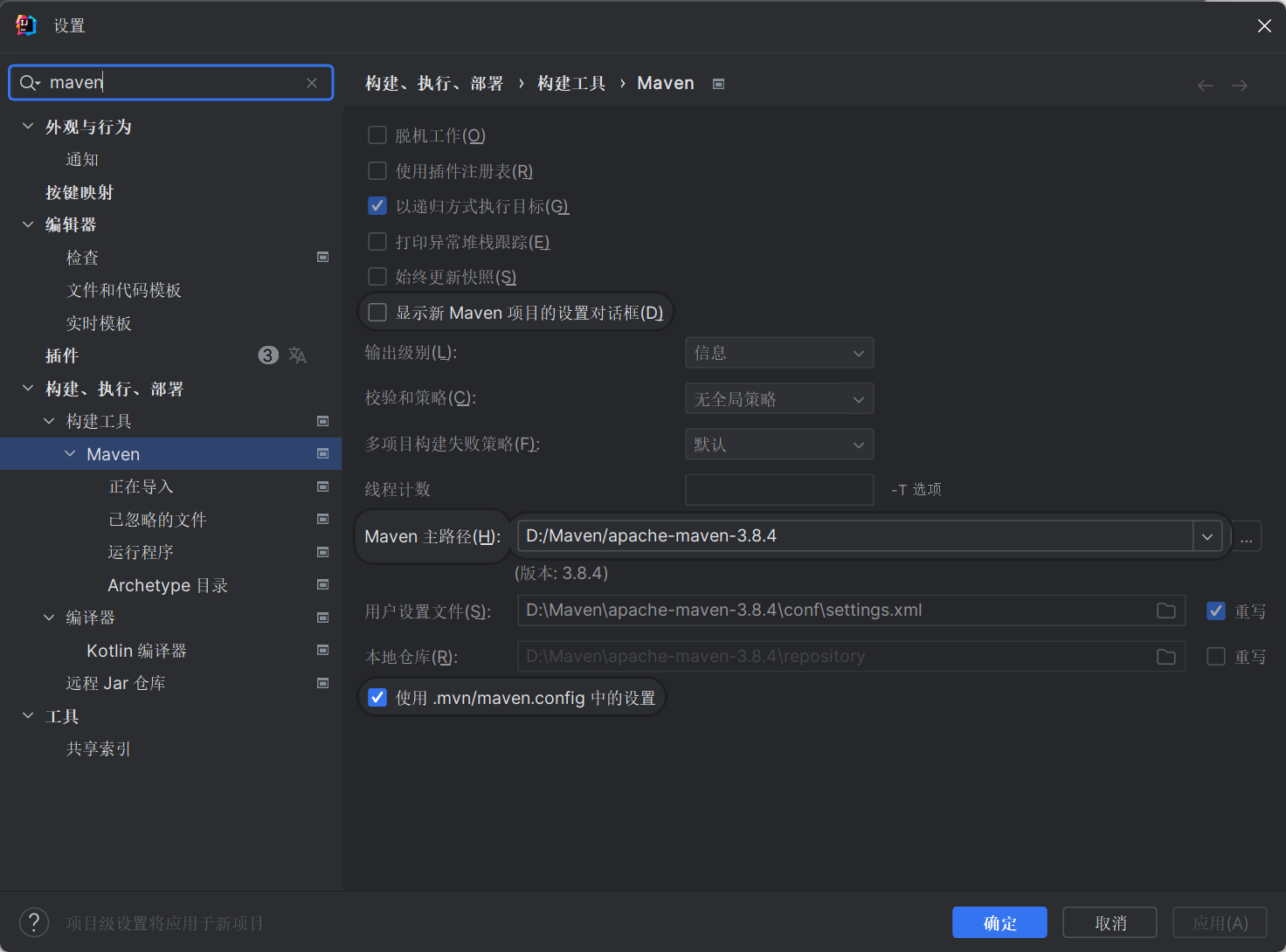Click project-level icon on 检查 row
Viewport: 1286px width, 952px height.
pos(322,257)
